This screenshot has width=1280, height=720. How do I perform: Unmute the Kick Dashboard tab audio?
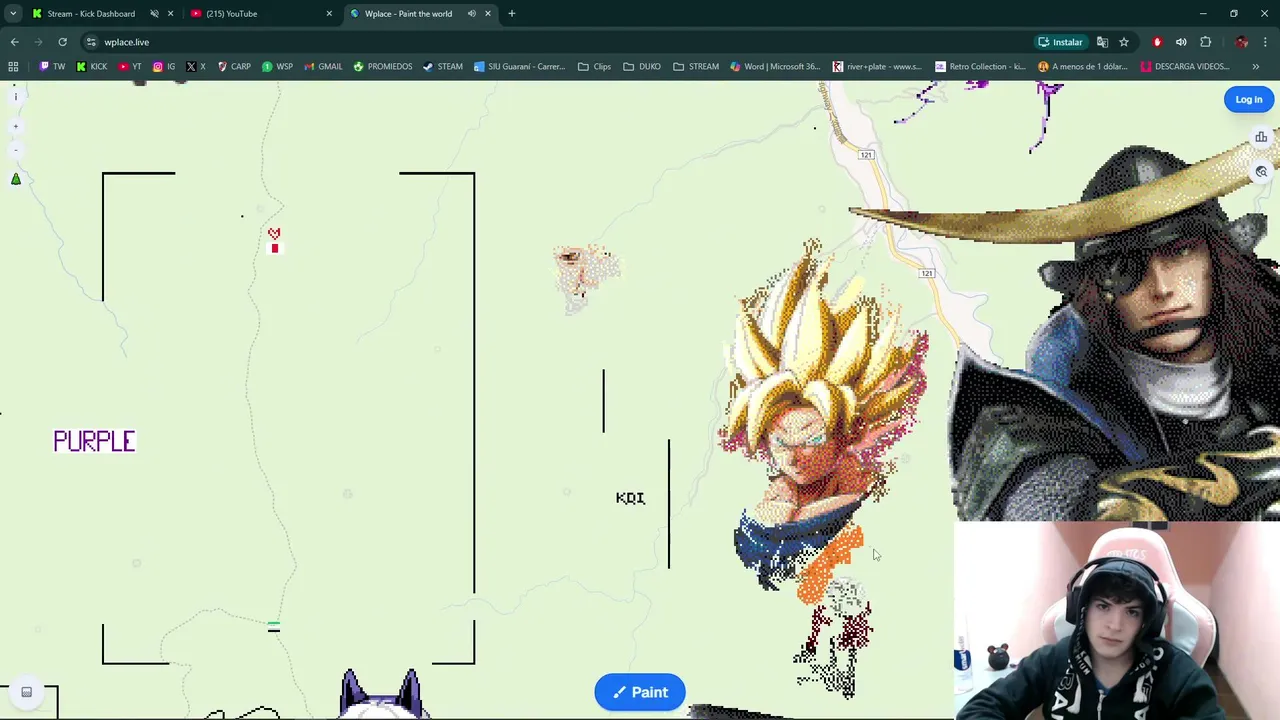tap(154, 13)
